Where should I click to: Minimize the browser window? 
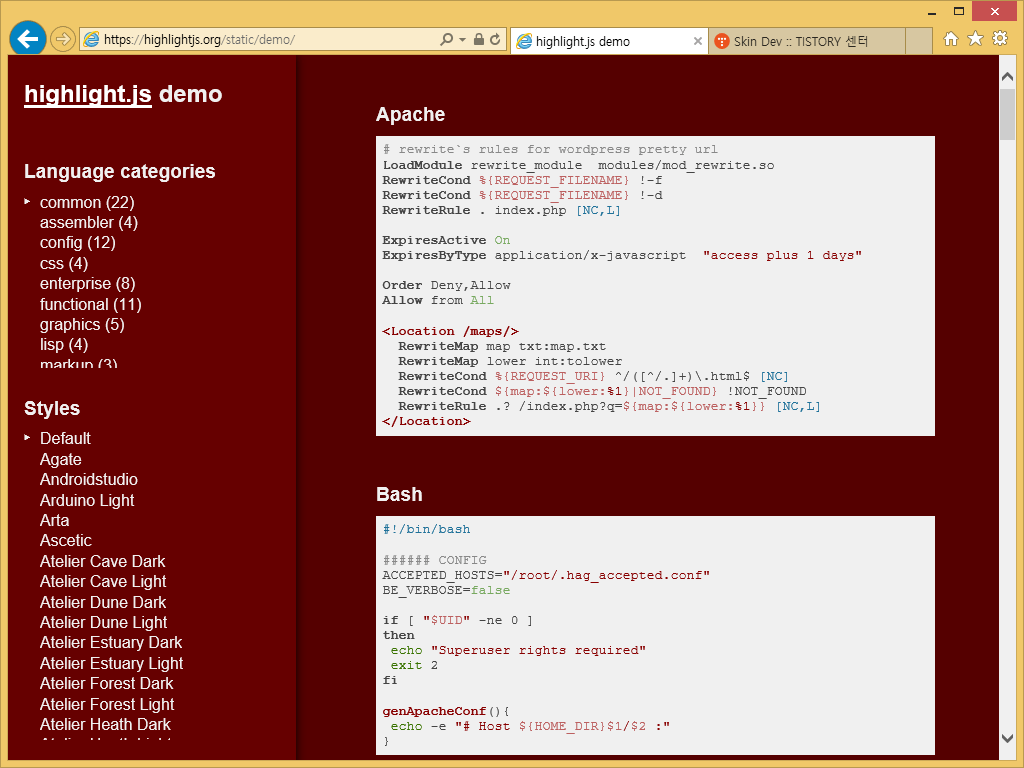coord(932,12)
